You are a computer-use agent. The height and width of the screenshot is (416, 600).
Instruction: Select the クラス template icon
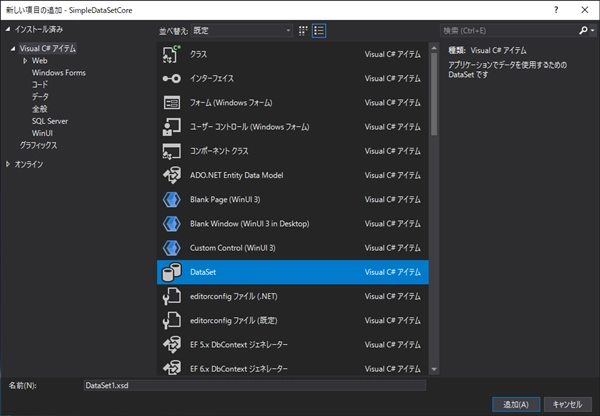point(171,54)
